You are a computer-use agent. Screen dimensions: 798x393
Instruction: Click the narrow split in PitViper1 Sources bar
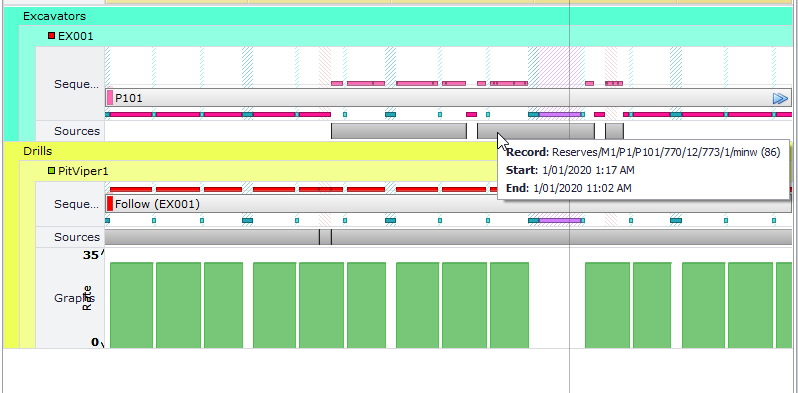[x=326, y=237]
